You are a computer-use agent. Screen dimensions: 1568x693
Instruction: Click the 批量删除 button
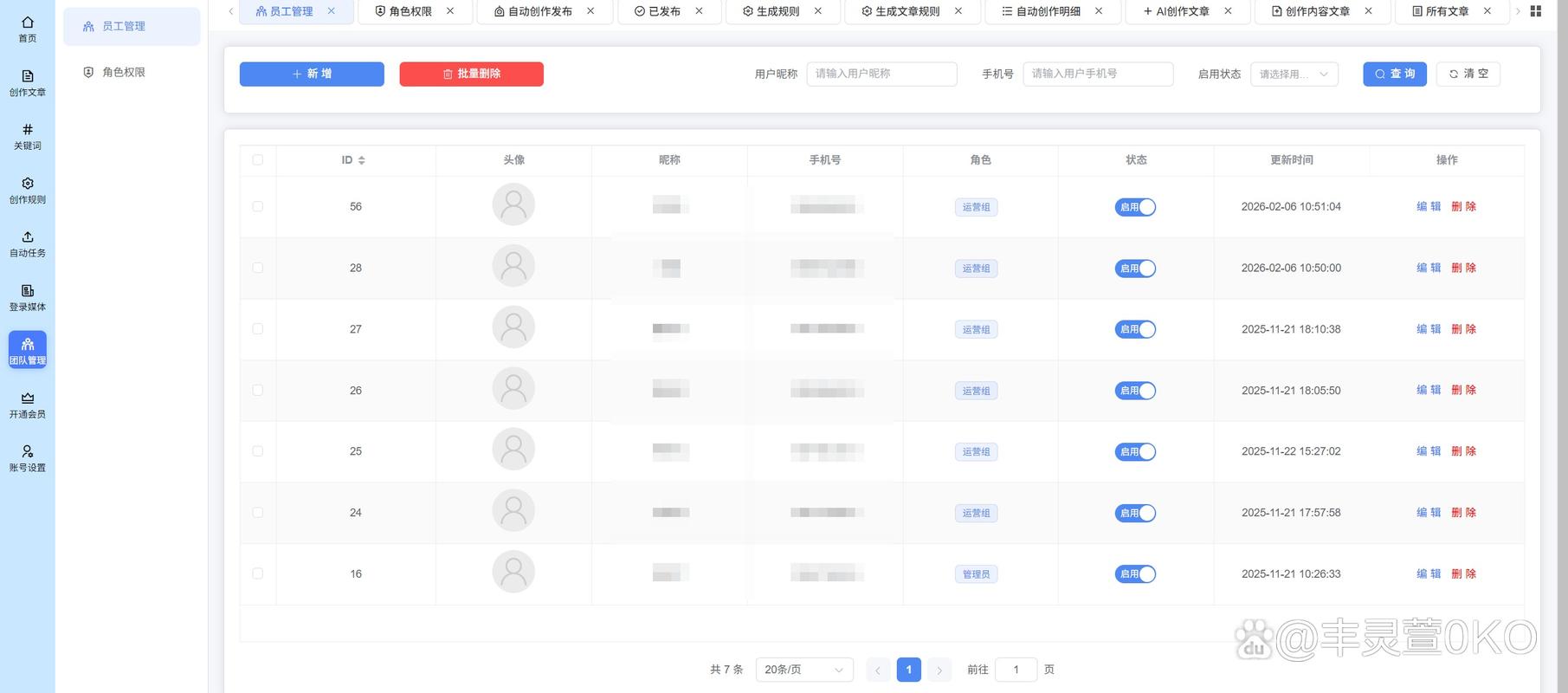coord(471,74)
